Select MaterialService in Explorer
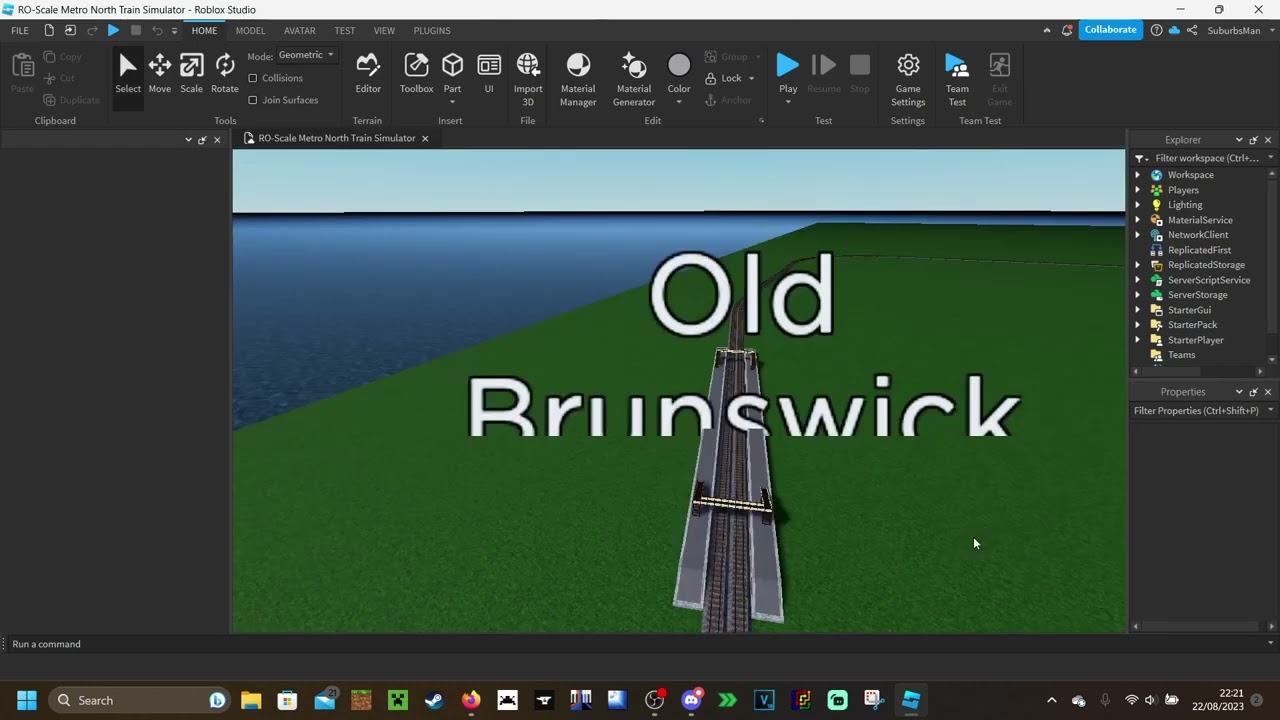Image resolution: width=1280 pixels, height=720 pixels. click(x=1200, y=220)
